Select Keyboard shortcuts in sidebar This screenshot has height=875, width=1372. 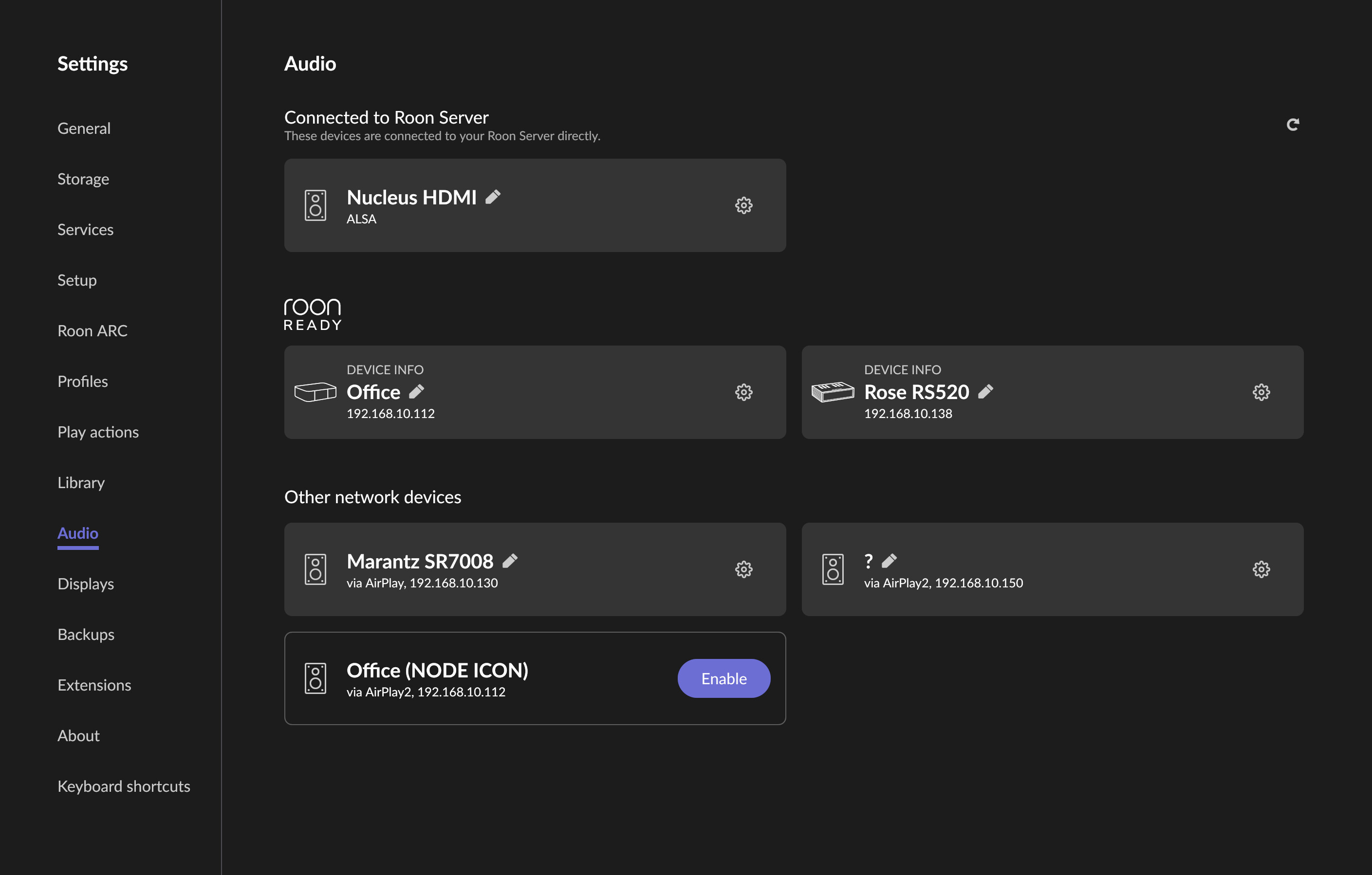(x=124, y=787)
